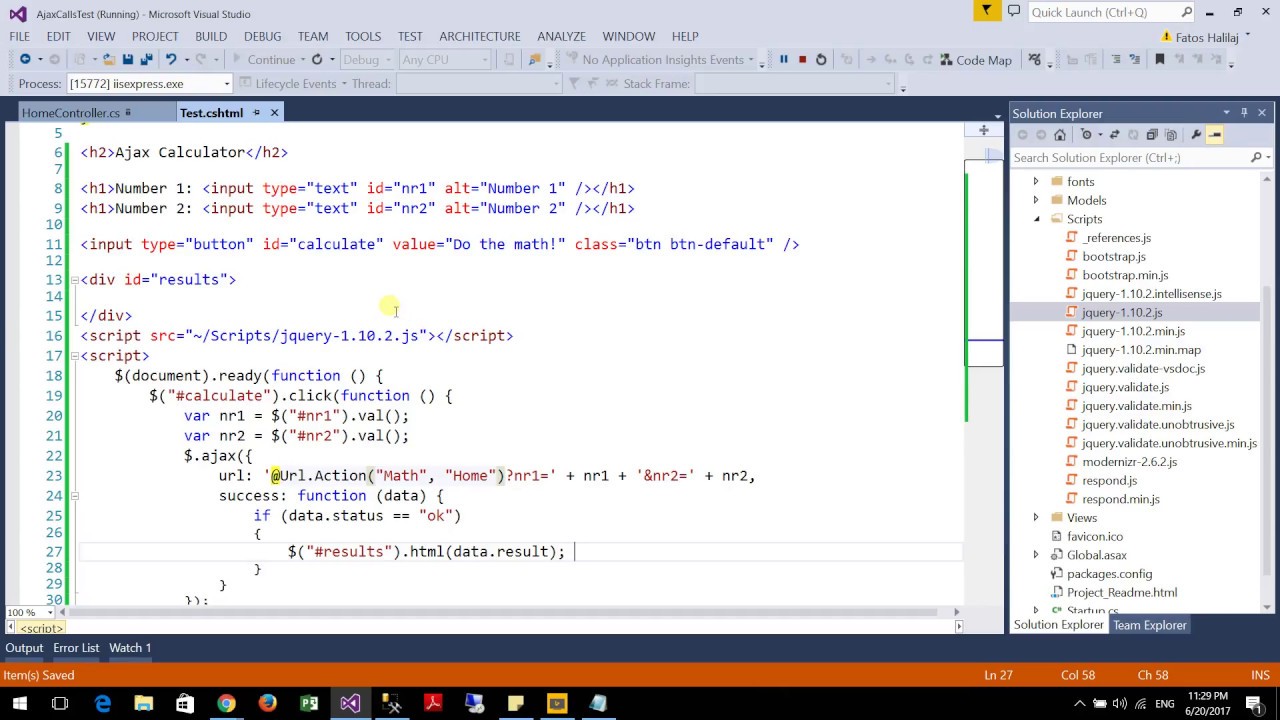The height and width of the screenshot is (720, 1280).
Task: Collapse the Scripts folder
Action: (1036, 219)
